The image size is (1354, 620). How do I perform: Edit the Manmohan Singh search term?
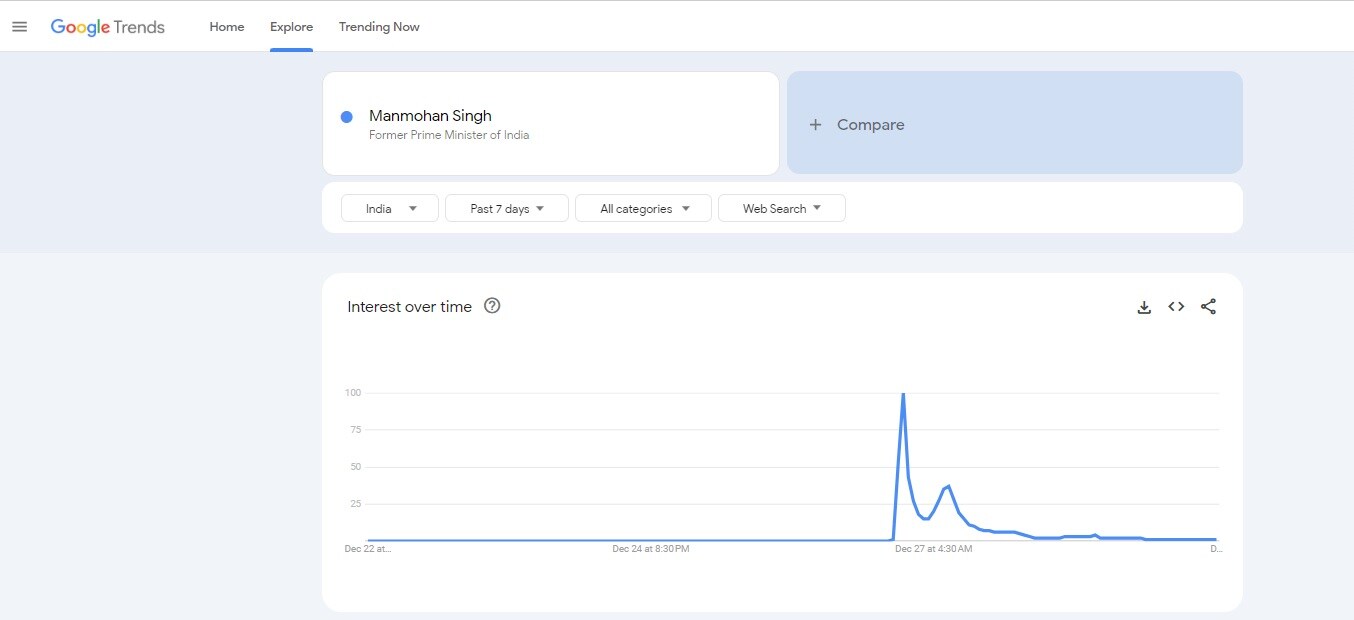(x=431, y=116)
